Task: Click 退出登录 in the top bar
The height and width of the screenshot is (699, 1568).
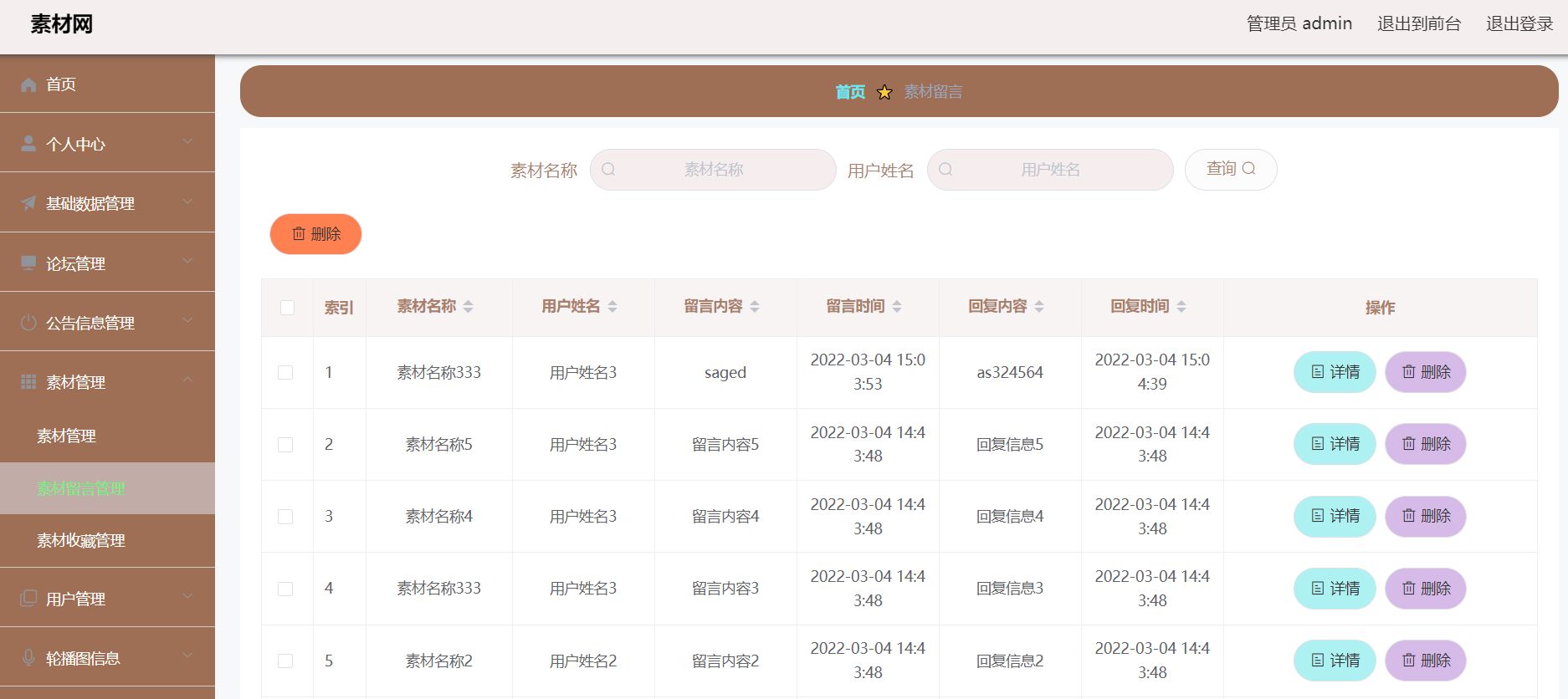Action: 1519,24
